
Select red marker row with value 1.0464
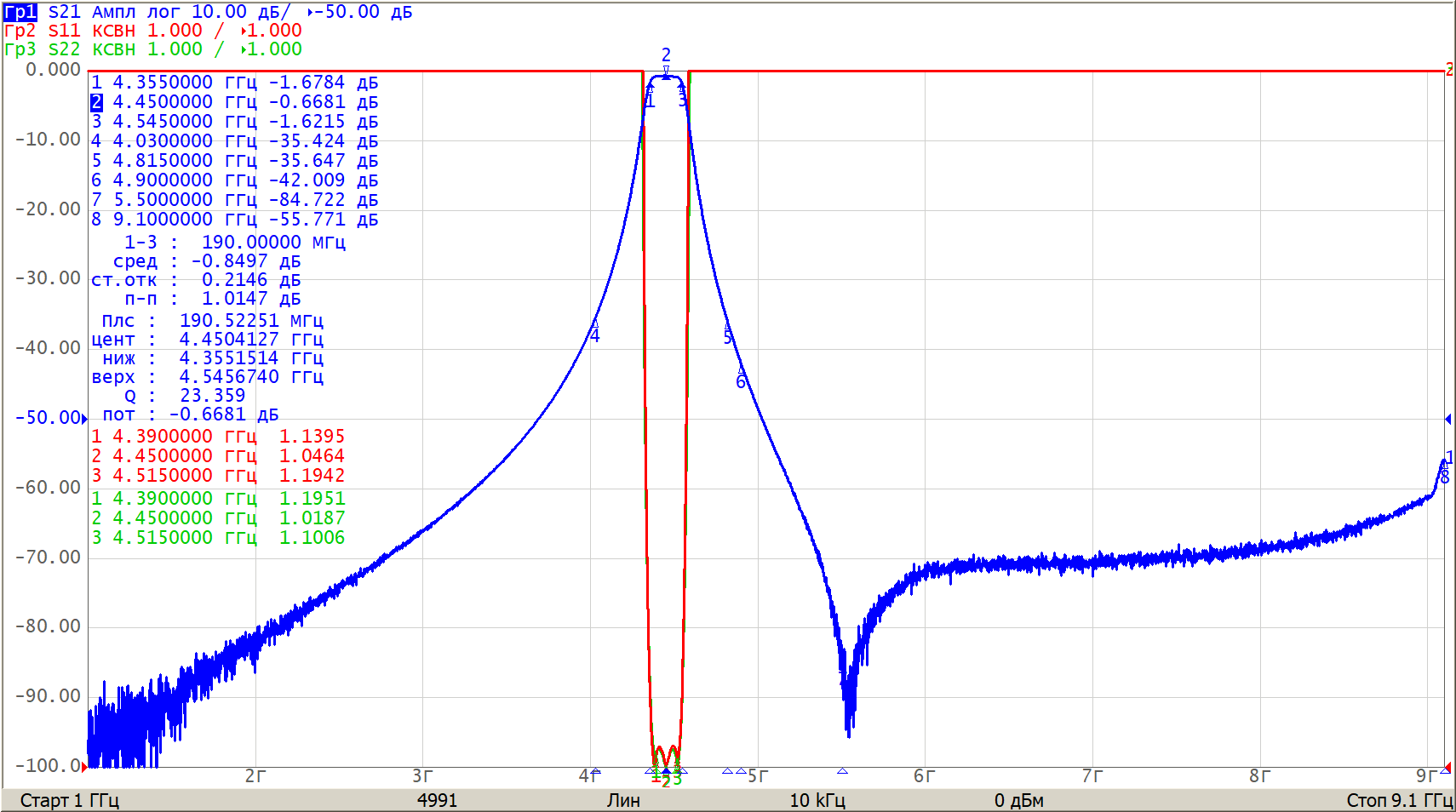pyautogui.click(x=218, y=456)
